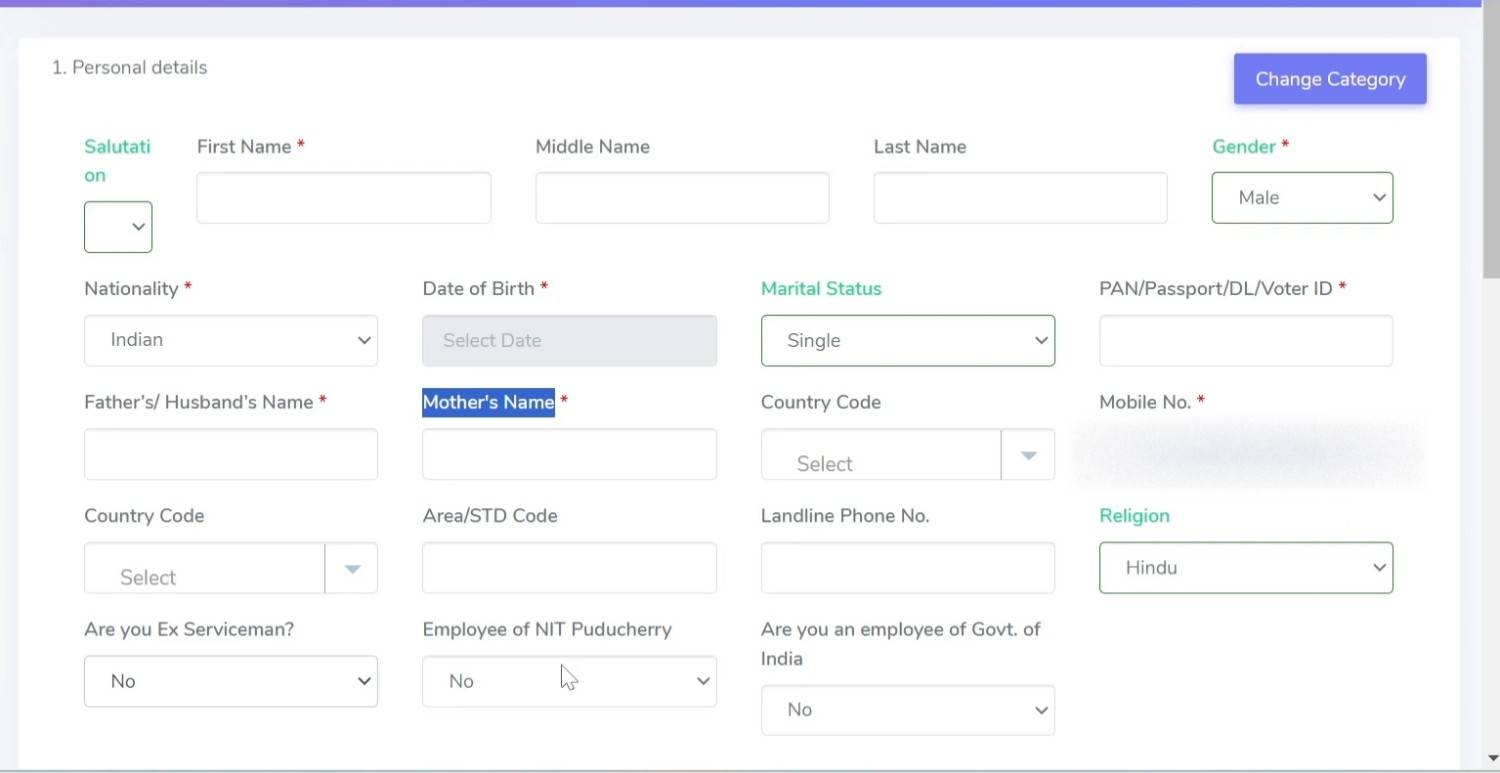
Task: Open the Employee of NIT Puducherry dropdown
Action: click(x=569, y=682)
